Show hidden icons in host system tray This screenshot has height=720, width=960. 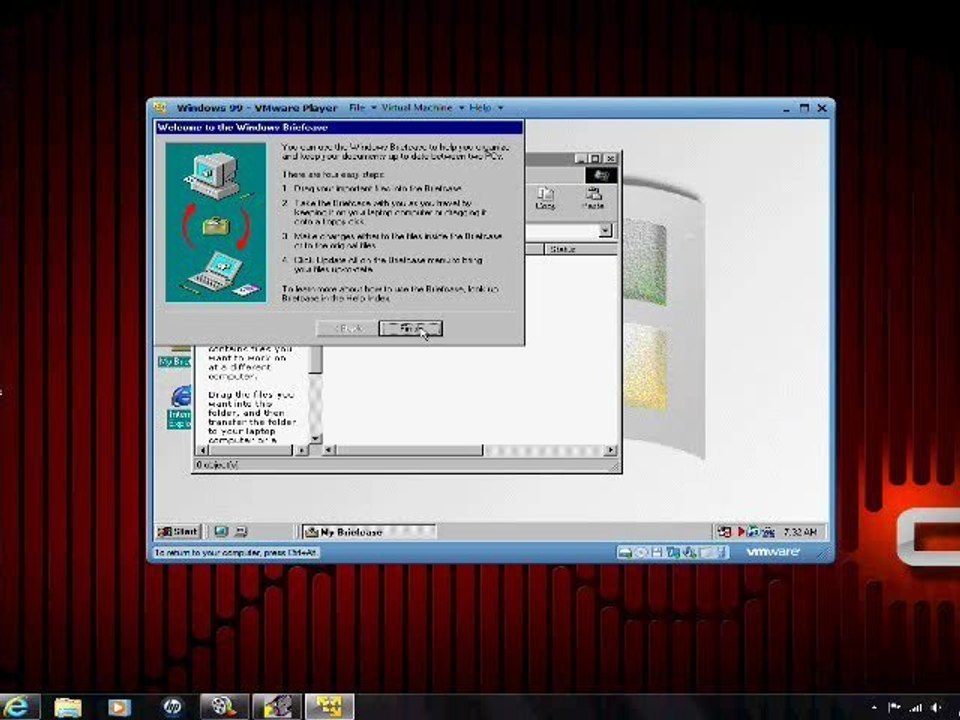coord(874,708)
